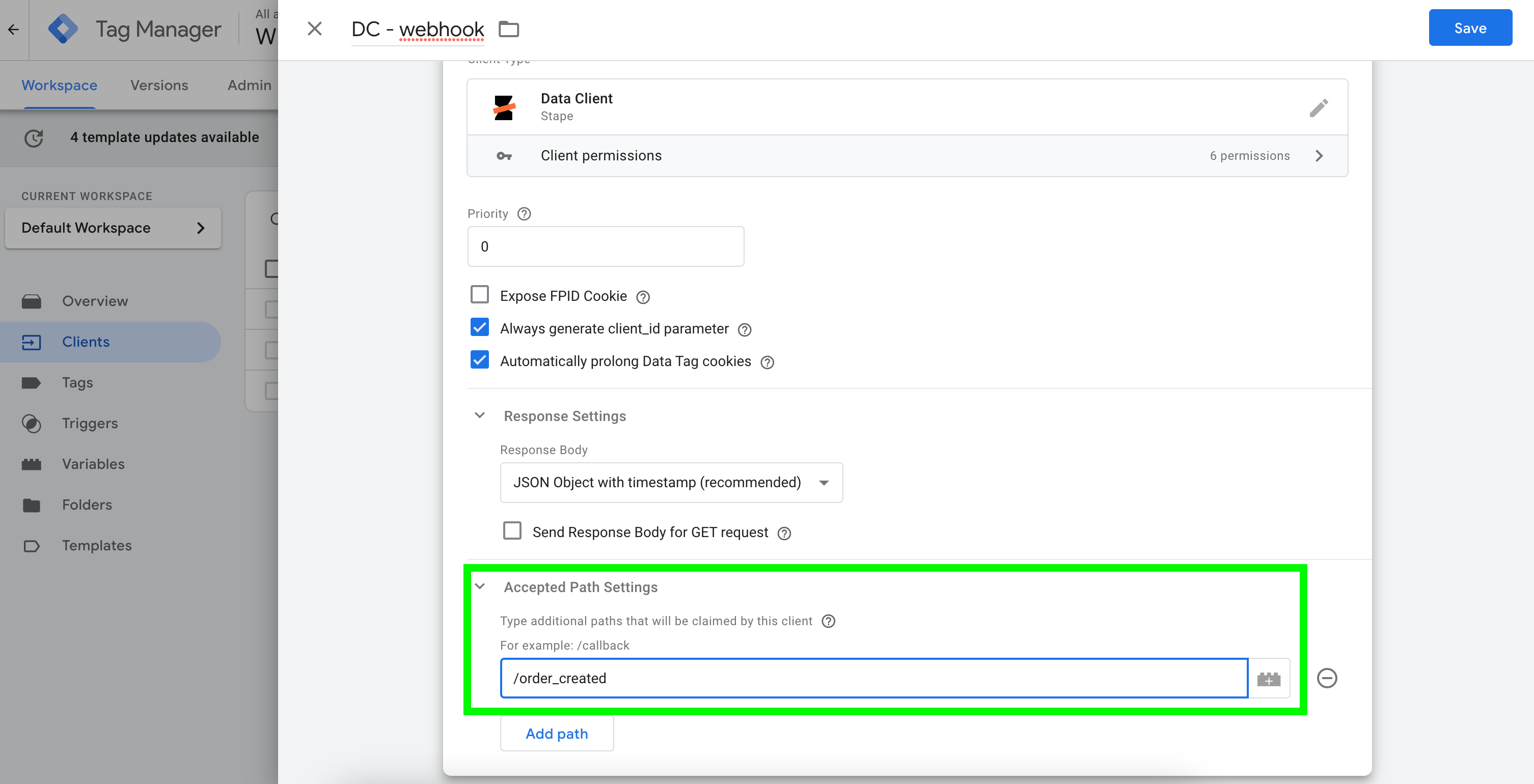Focus the Priority input field
This screenshot has height=784, width=1534.
click(x=606, y=246)
